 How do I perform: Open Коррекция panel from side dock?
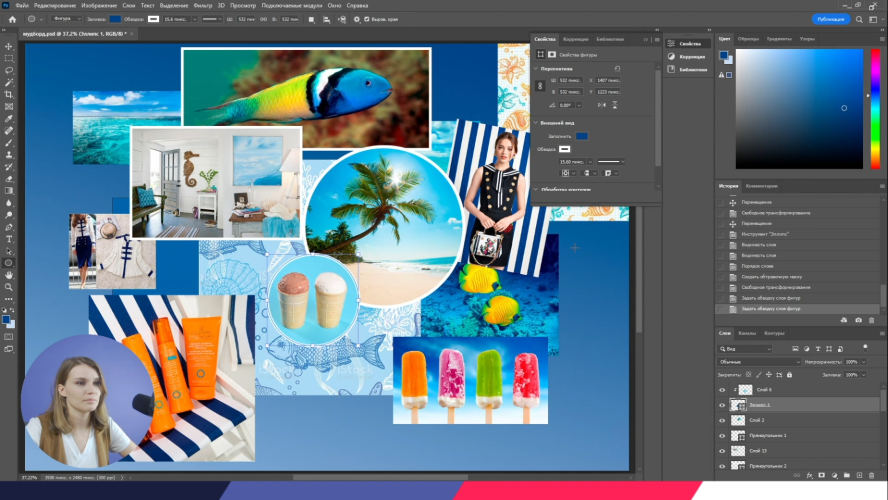point(687,57)
